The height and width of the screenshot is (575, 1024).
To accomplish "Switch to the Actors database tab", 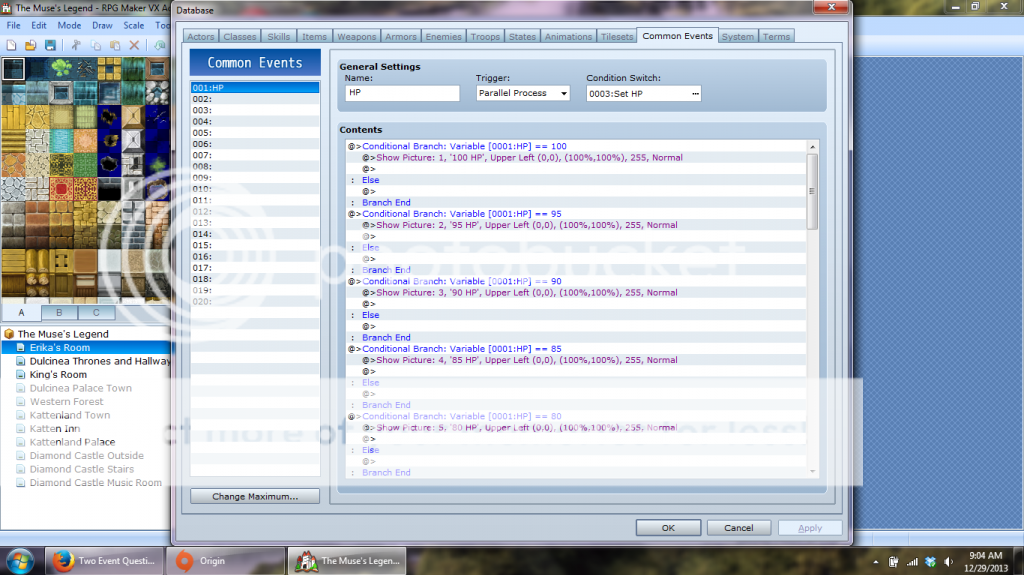I will 200,37.
